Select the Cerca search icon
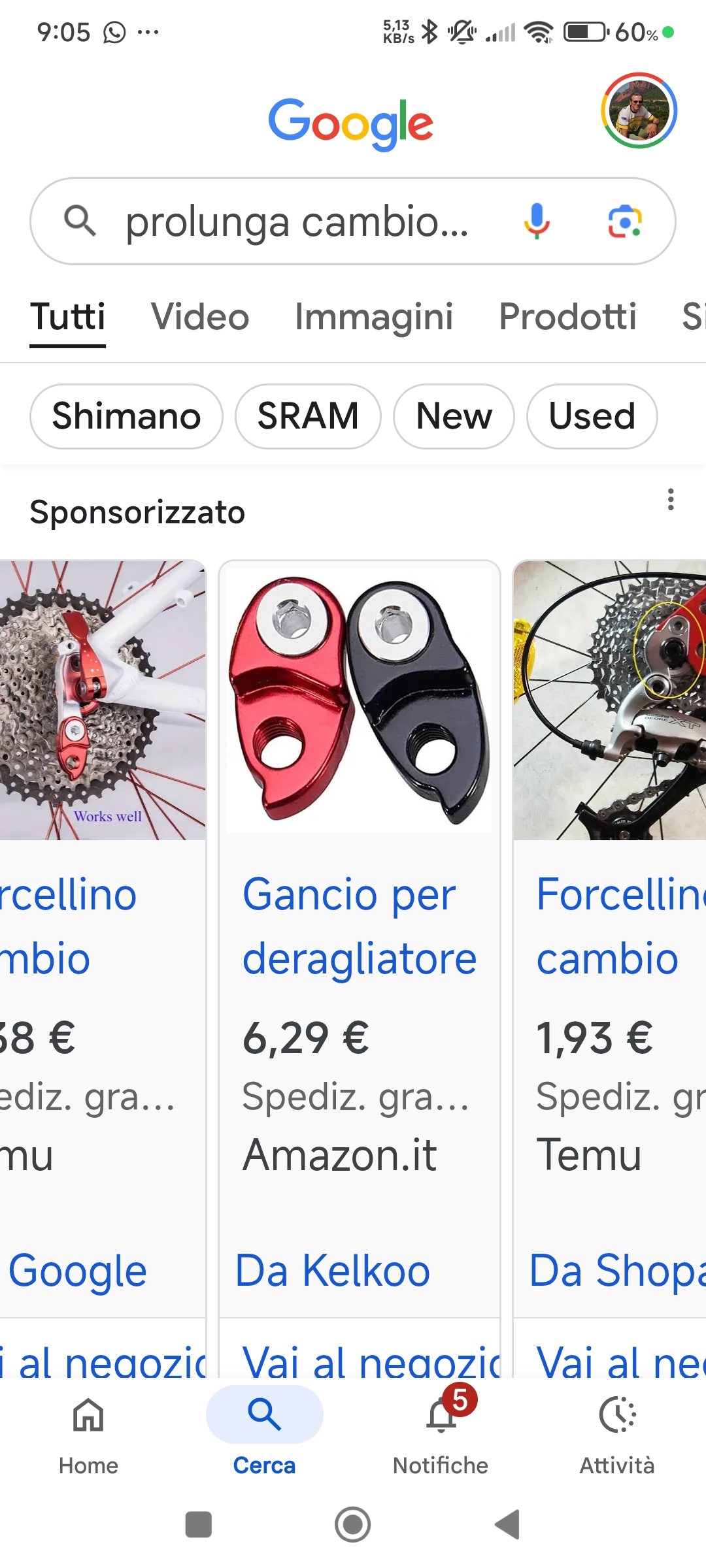Viewport: 706px width, 1568px height. click(265, 1414)
